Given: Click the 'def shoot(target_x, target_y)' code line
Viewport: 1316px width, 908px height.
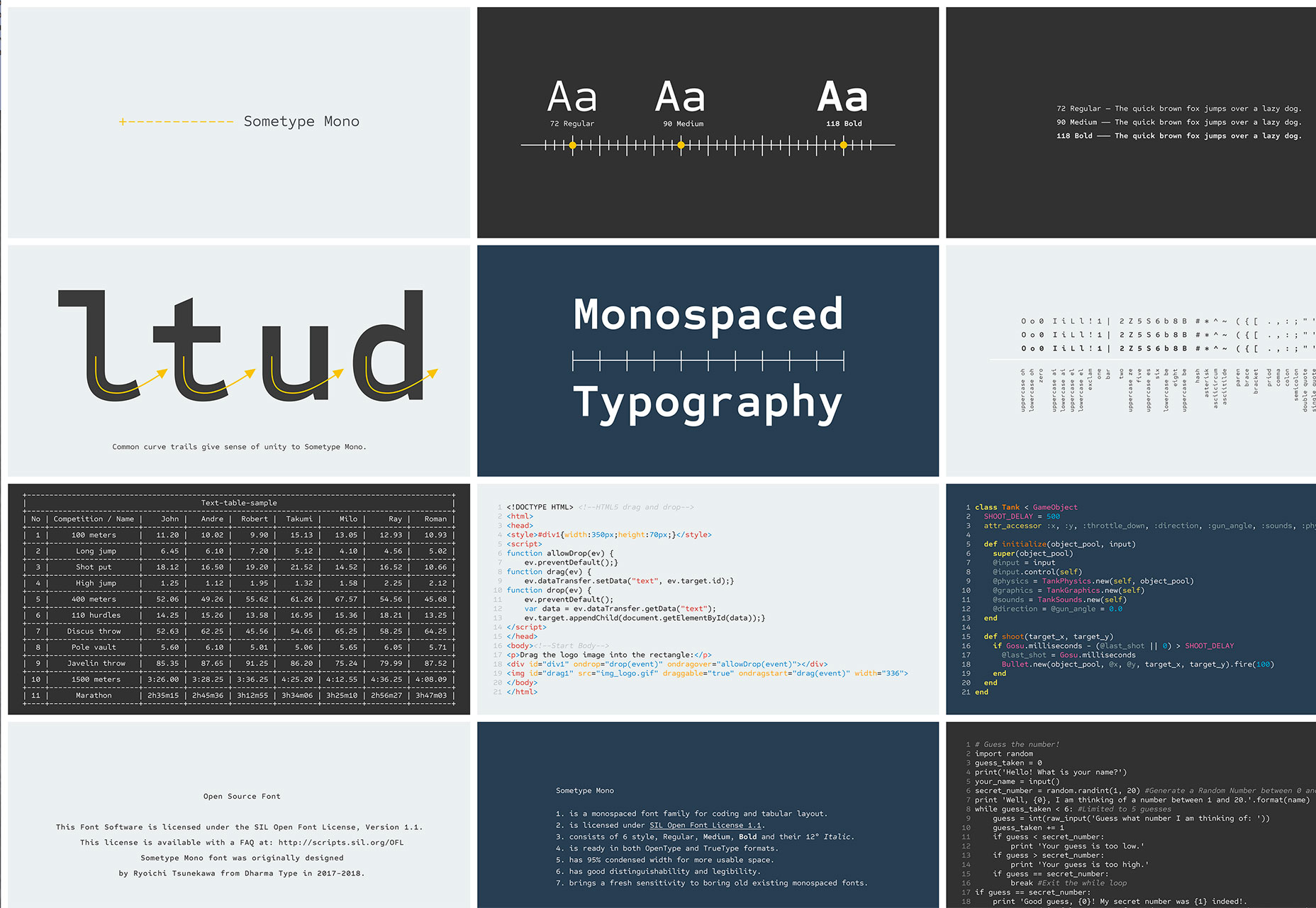Looking at the screenshot, I should pos(1049,636).
